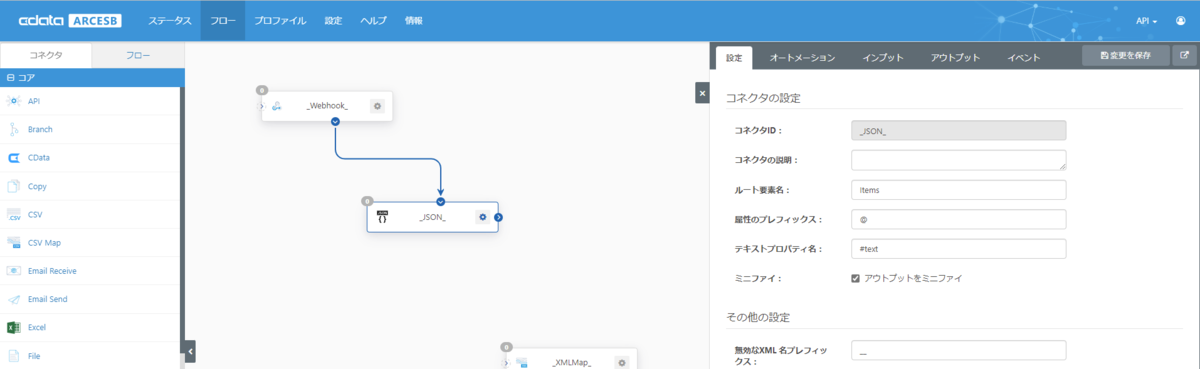This screenshot has height=369, width=1200.
Task: Click the counter badge on _Webhook_ node
Action: click(262, 90)
